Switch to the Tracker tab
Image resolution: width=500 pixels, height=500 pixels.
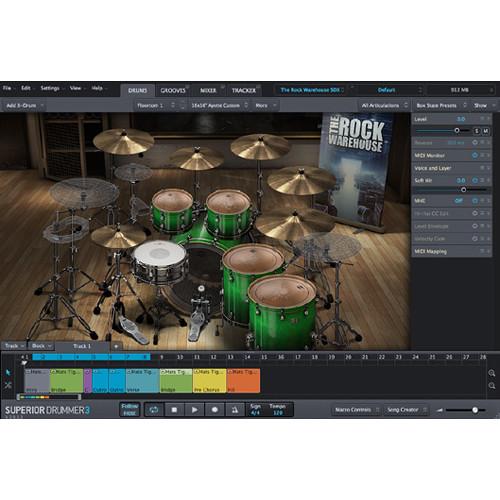point(244,90)
